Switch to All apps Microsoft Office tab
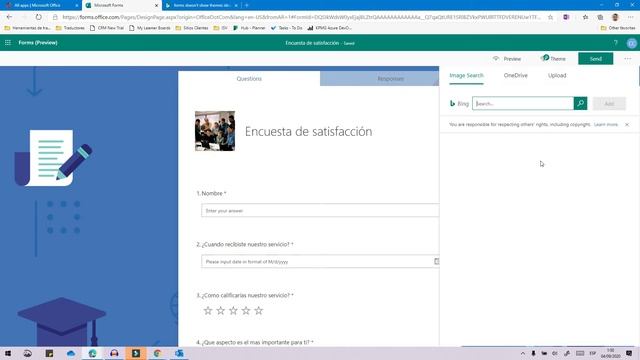The height and width of the screenshot is (360, 640). pyautogui.click(x=40, y=5)
